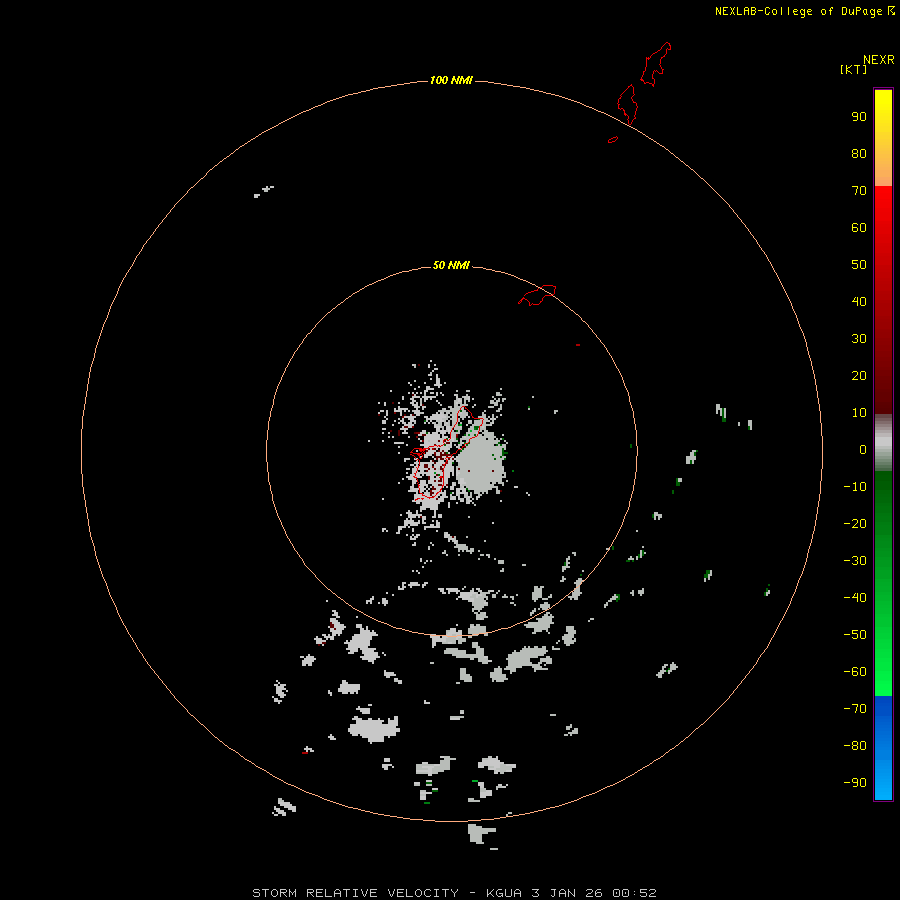Click the KT units label above the color bar

tap(853, 69)
